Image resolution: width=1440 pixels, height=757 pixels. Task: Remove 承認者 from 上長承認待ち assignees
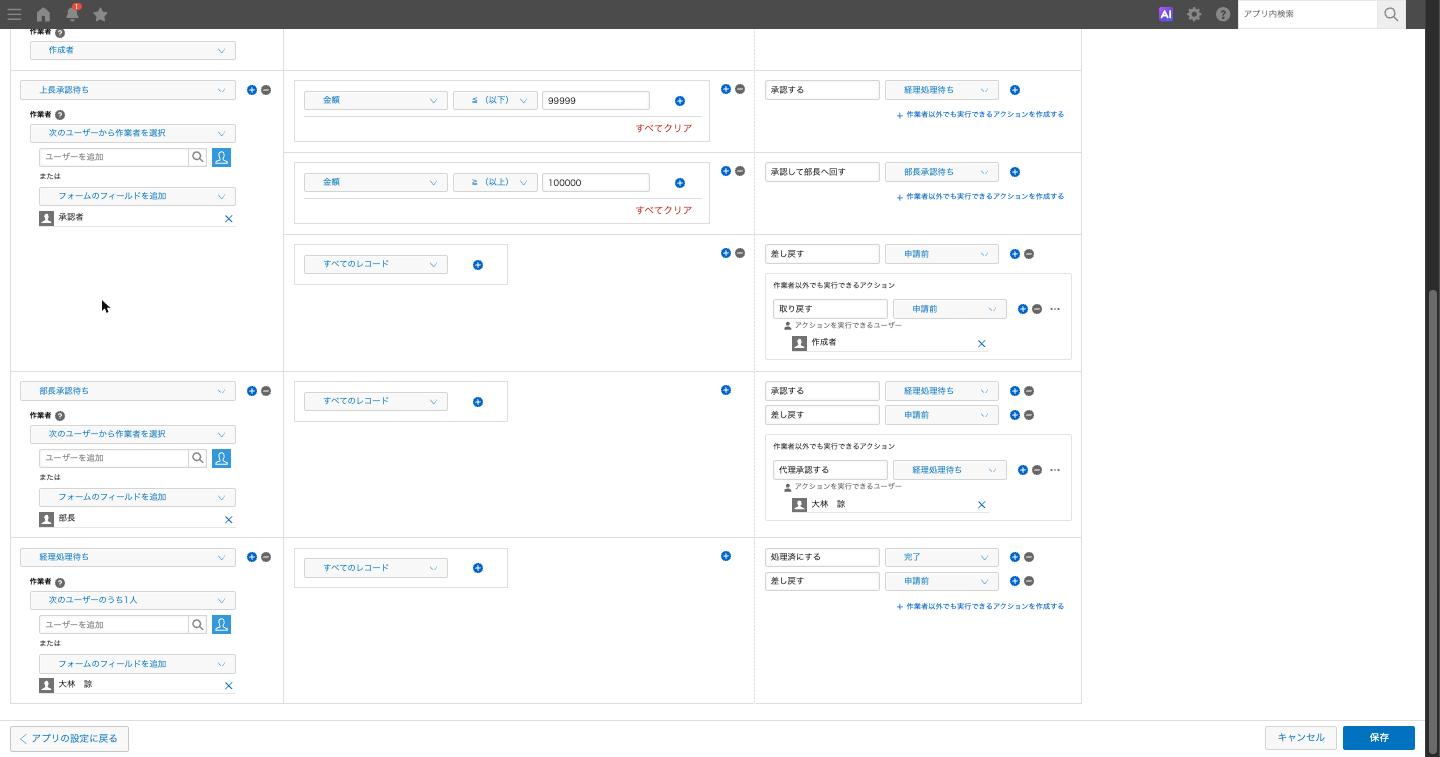(228, 218)
